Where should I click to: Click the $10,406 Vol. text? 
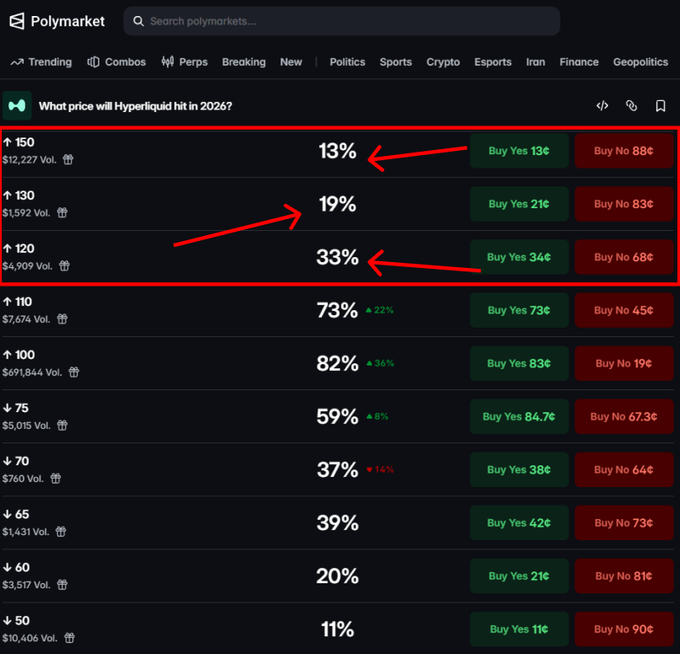tap(30, 638)
